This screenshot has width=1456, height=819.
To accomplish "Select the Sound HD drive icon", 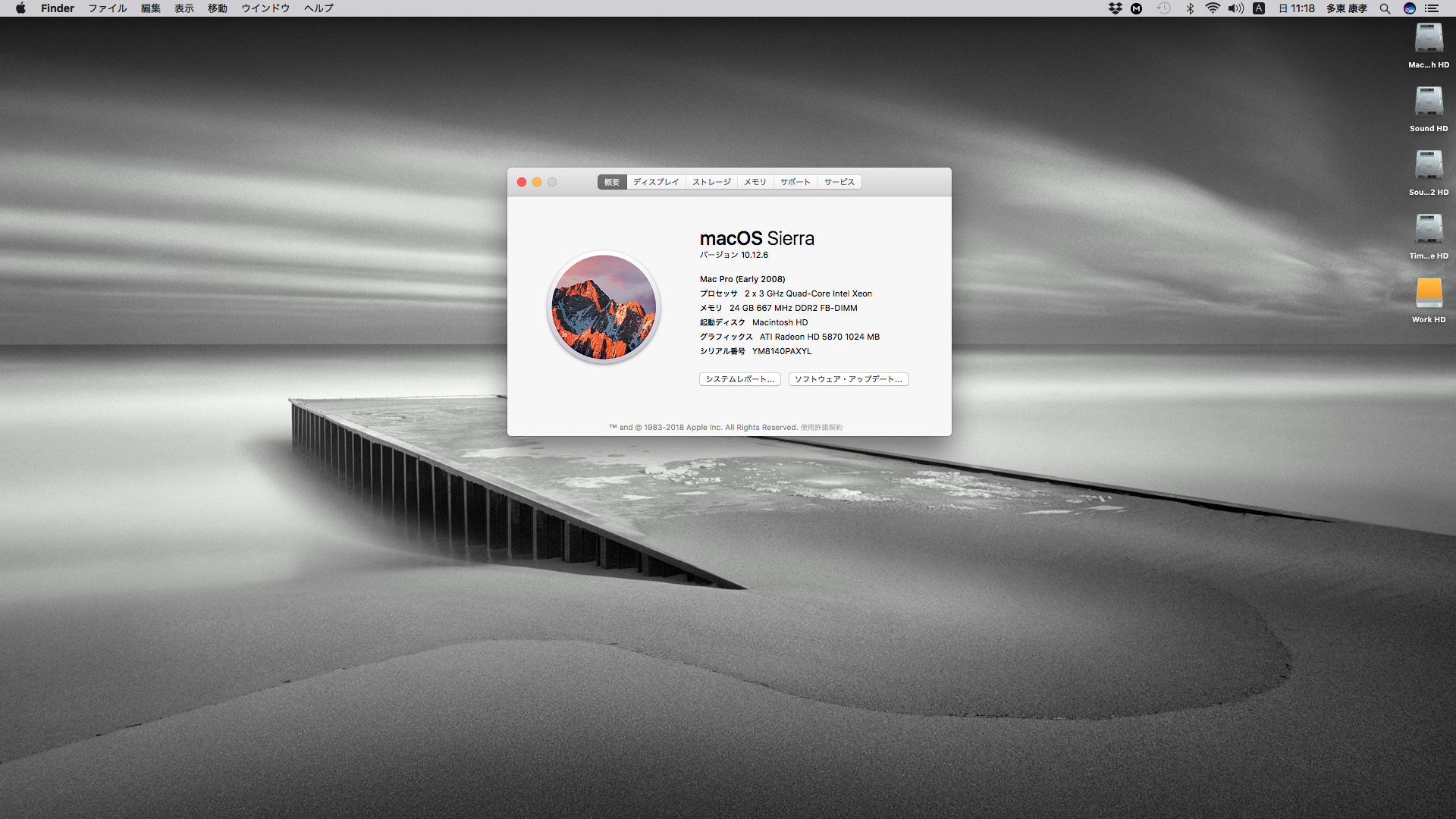I will point(1429,102).
